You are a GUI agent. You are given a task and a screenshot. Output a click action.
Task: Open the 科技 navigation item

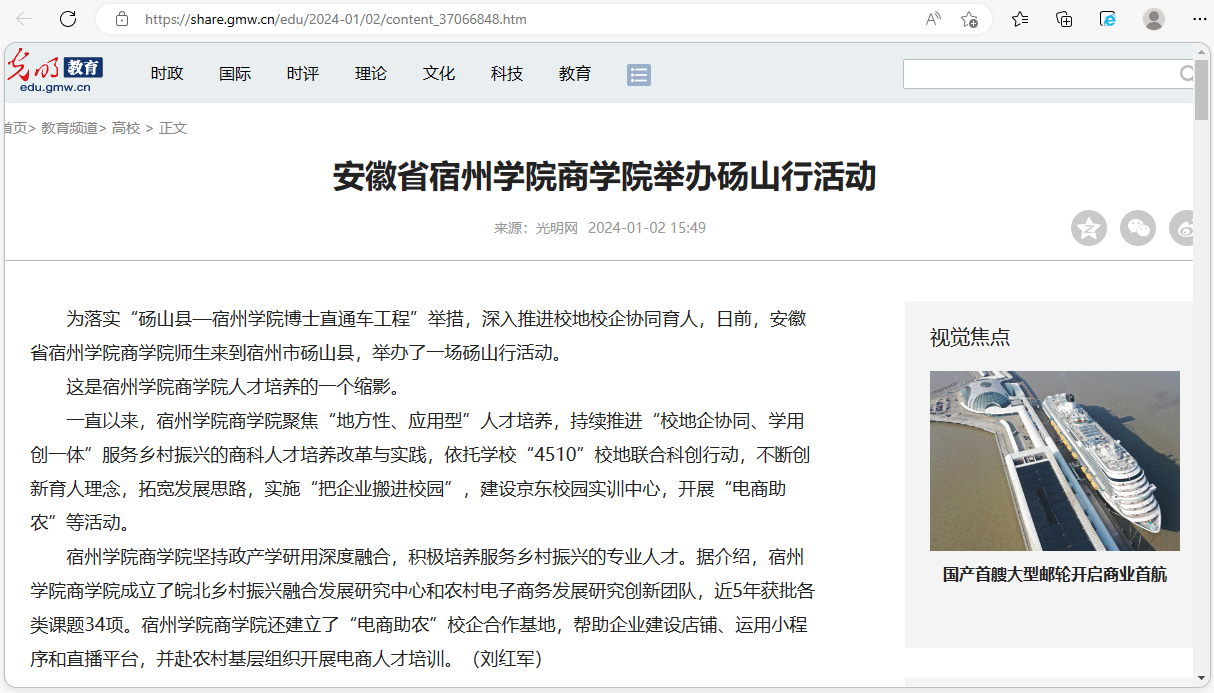click(507, 73)
